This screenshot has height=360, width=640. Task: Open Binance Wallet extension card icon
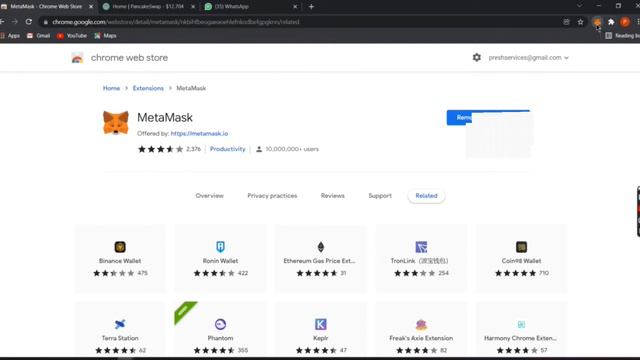click(120, 247)
